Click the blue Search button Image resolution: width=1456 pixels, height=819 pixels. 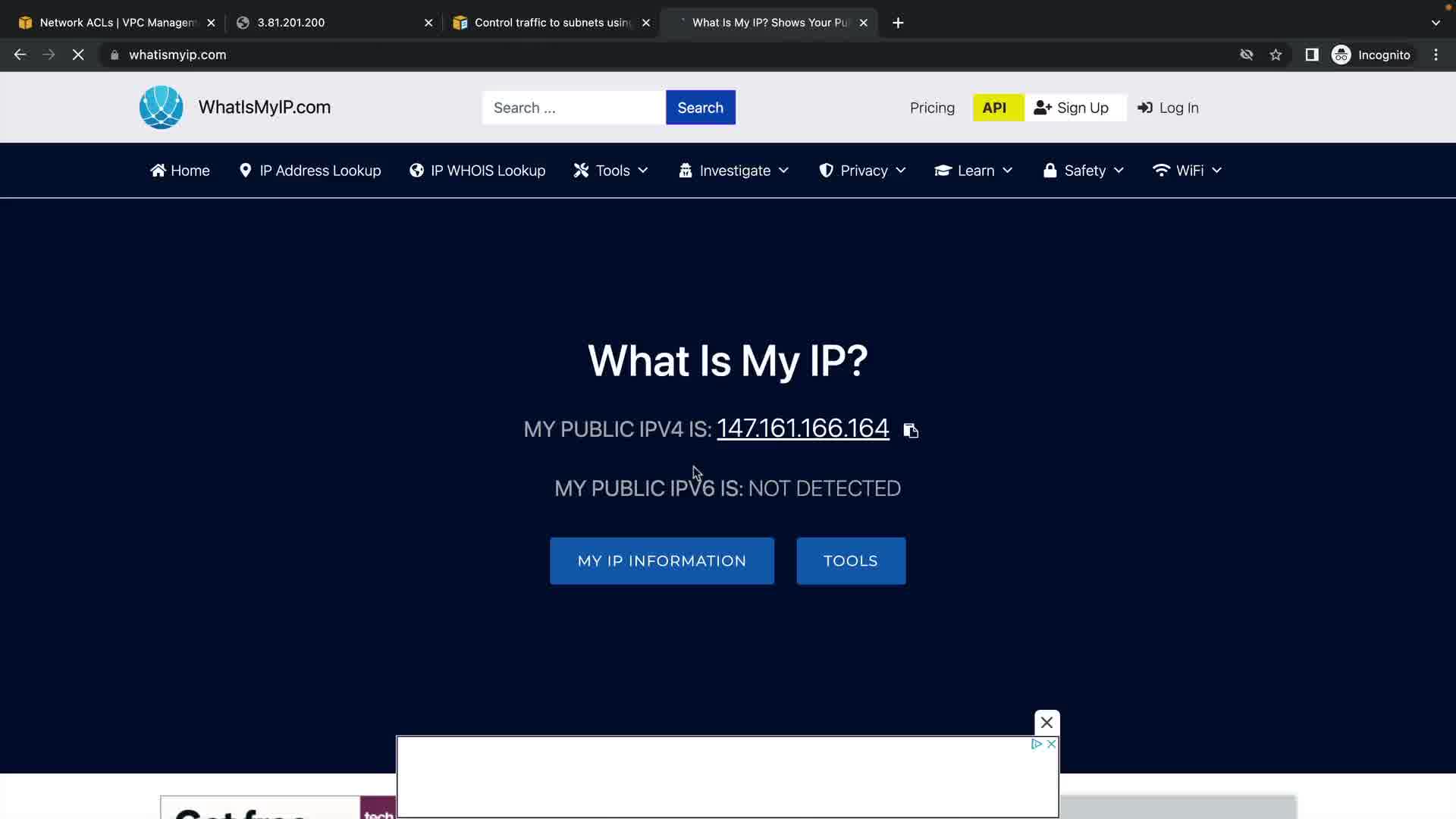click(700, 108)
